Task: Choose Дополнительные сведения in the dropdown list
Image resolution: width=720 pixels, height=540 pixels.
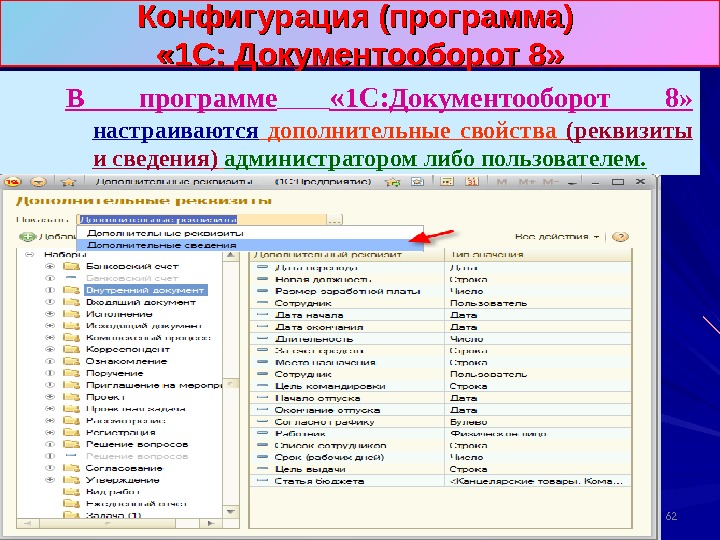Action: pyautogui.click(x=250, y=245)
